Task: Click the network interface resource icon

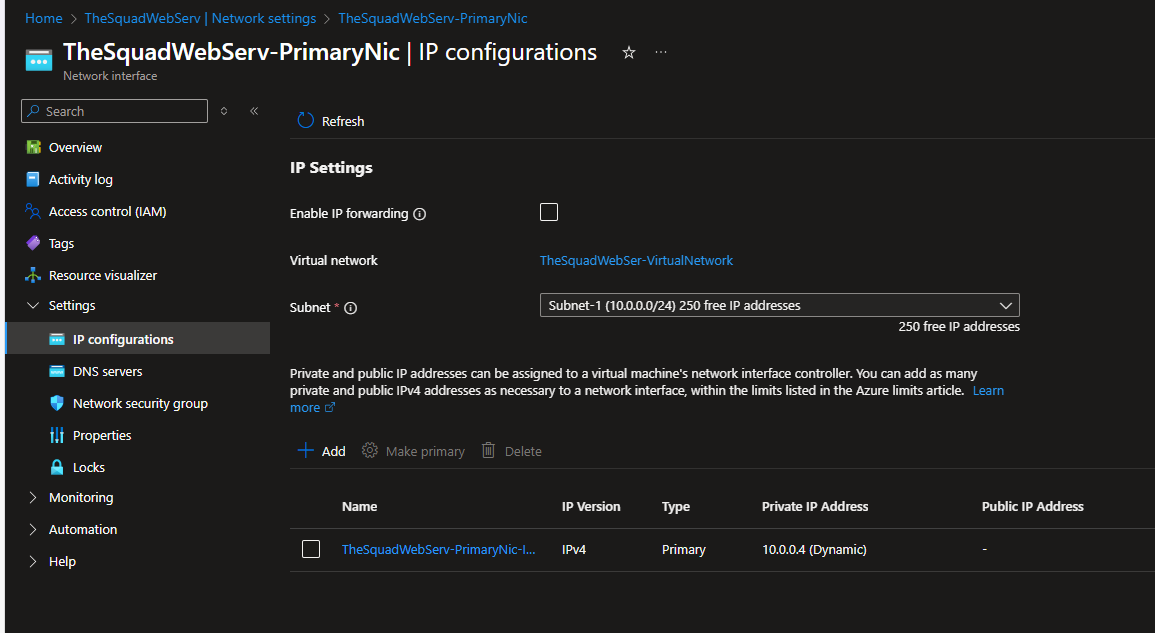Action: point(38,60)
